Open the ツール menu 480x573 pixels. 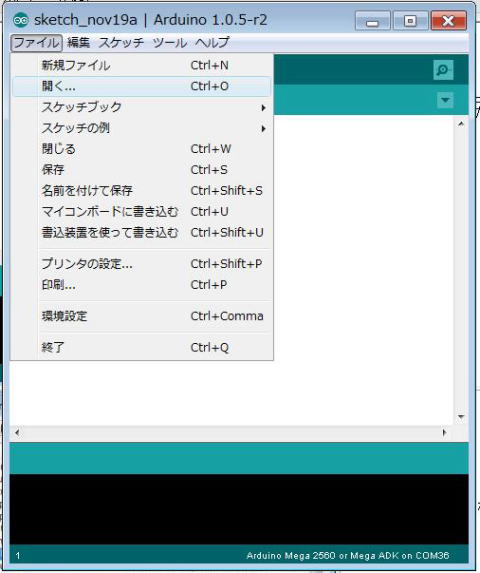coord(169,43)
